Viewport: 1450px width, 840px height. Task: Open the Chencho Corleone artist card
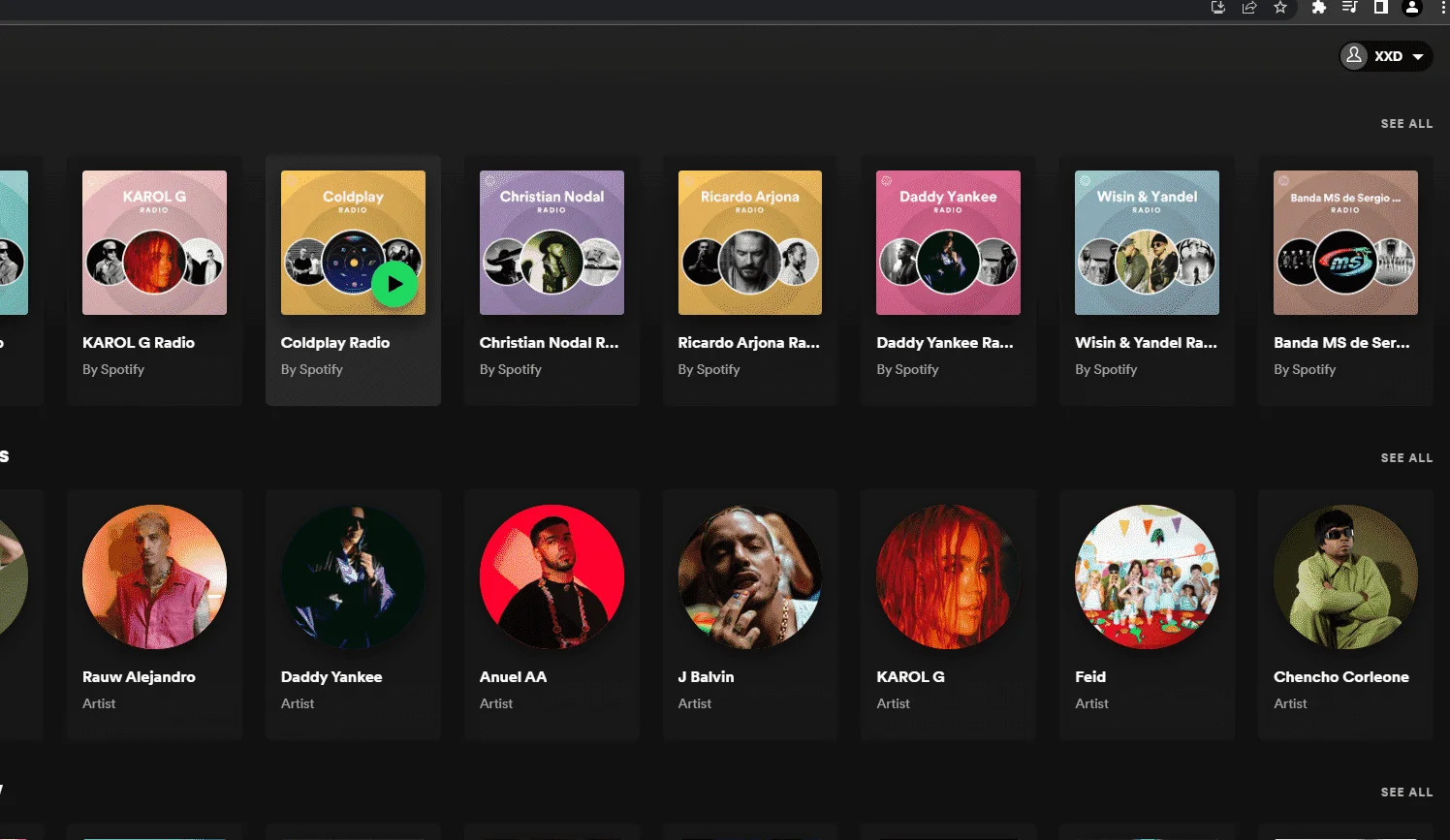(x=1345, y=614)
